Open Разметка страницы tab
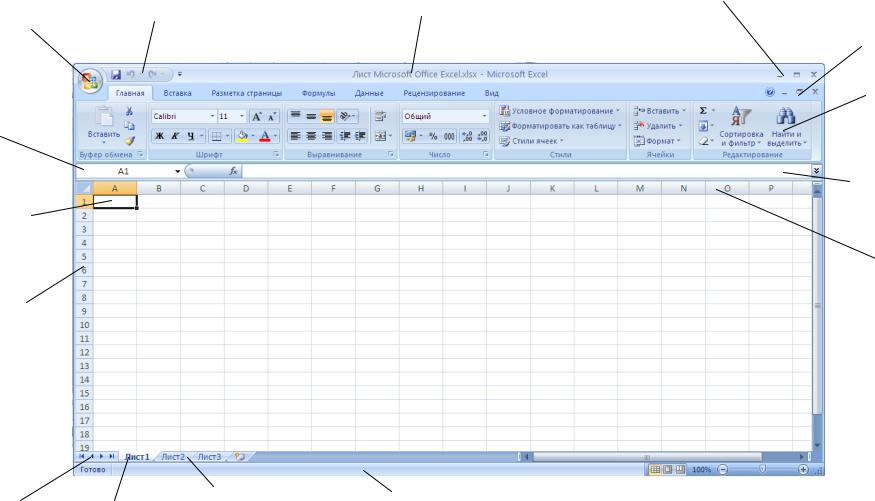 click(247, 93)
